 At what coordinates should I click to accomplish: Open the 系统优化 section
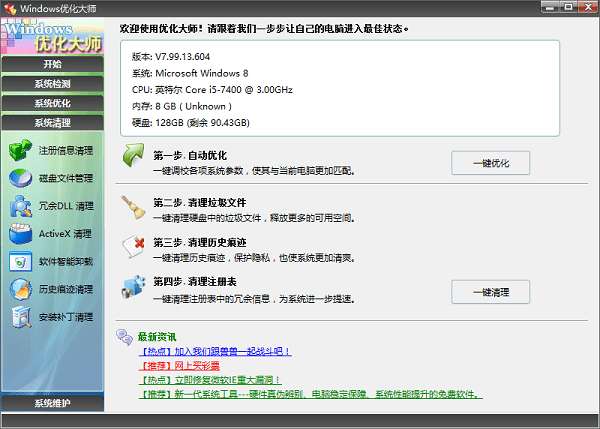pos(52,103)
